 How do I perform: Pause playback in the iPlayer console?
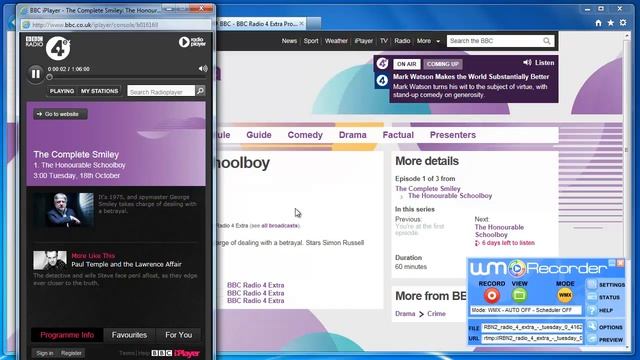tap(36, 74)
